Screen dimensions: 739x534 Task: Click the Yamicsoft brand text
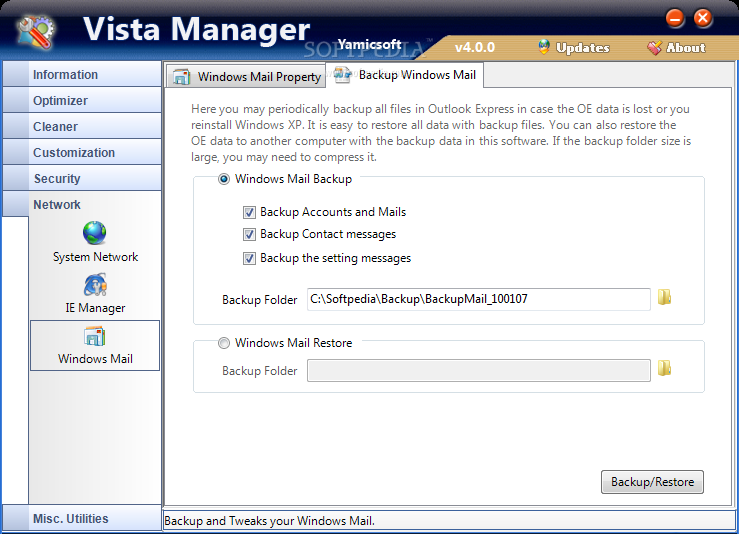370,45
